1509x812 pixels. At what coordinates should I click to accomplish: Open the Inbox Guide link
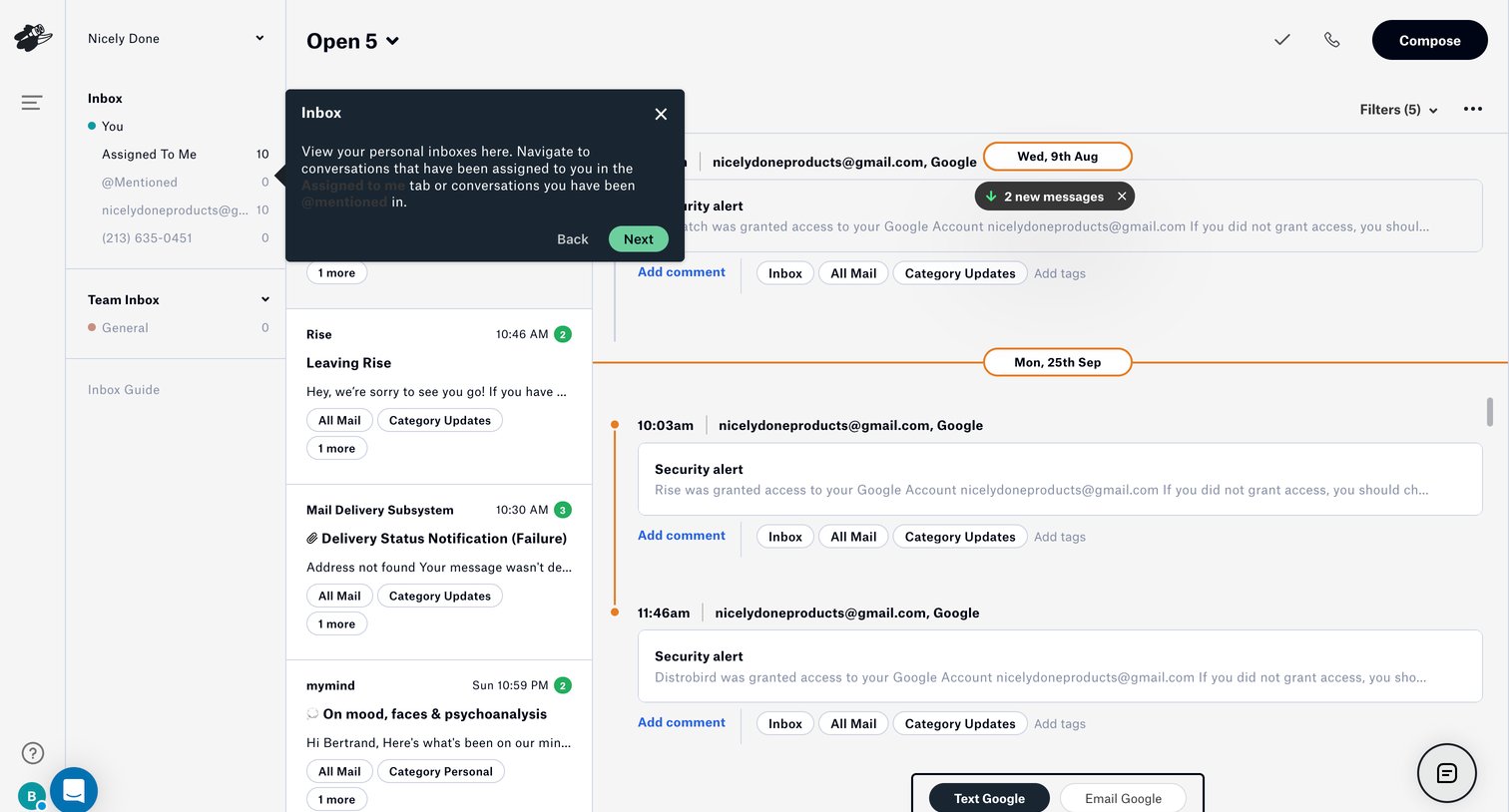click(x=124, y=390)
